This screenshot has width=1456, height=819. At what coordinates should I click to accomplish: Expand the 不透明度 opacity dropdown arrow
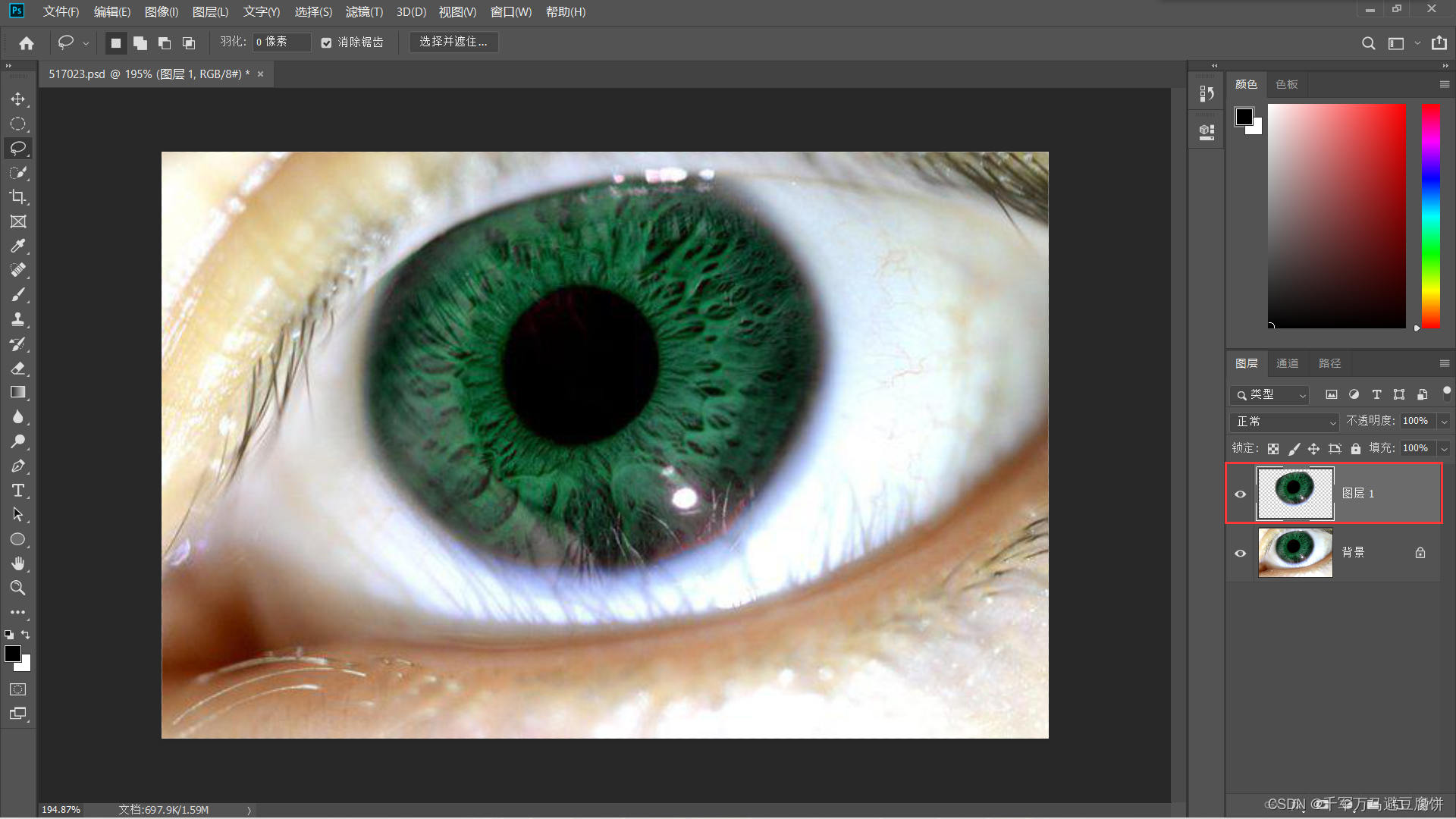coord(1444,422)
